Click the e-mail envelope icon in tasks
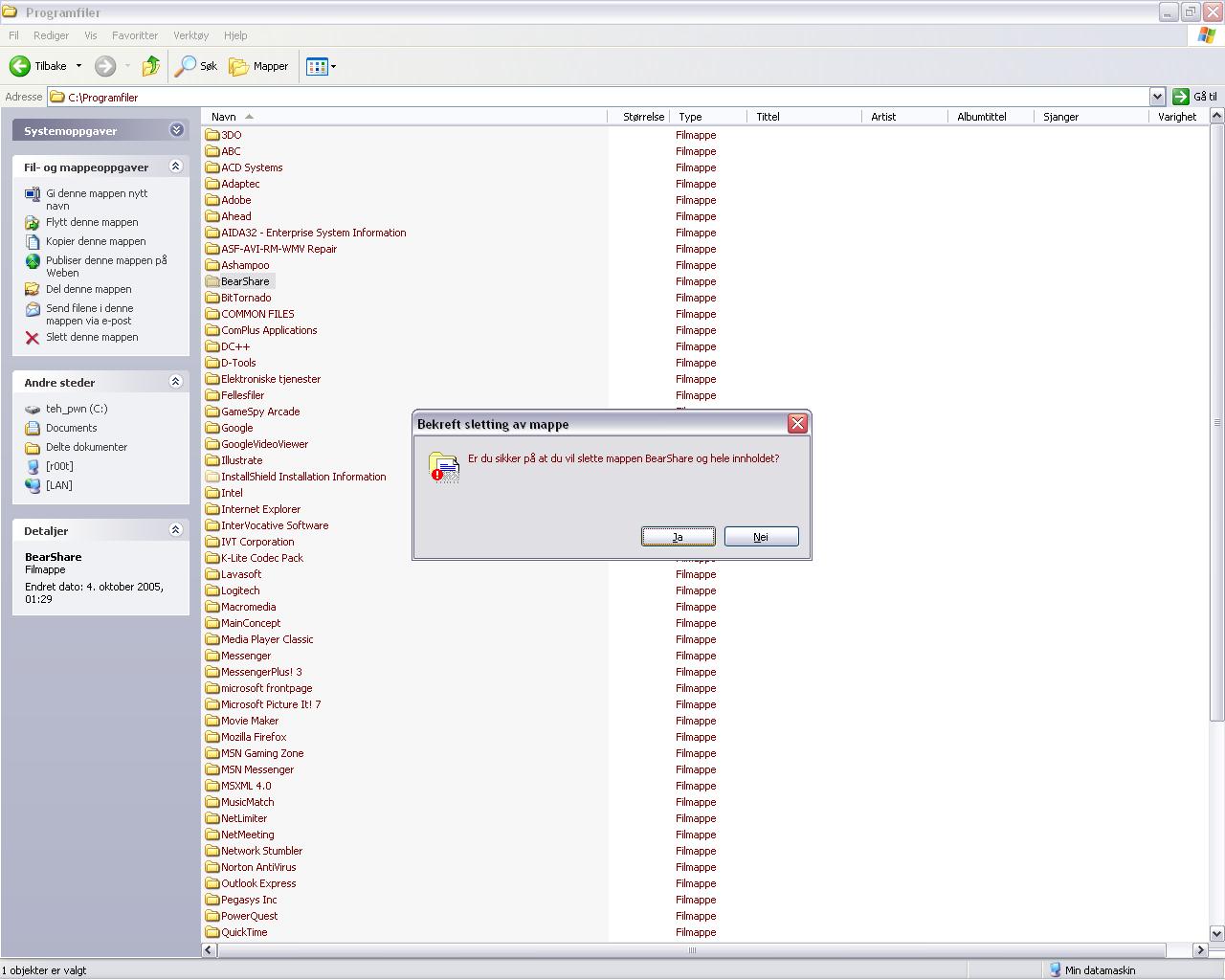The height and width of the screenshot is (980, 1225). [33, 308]
